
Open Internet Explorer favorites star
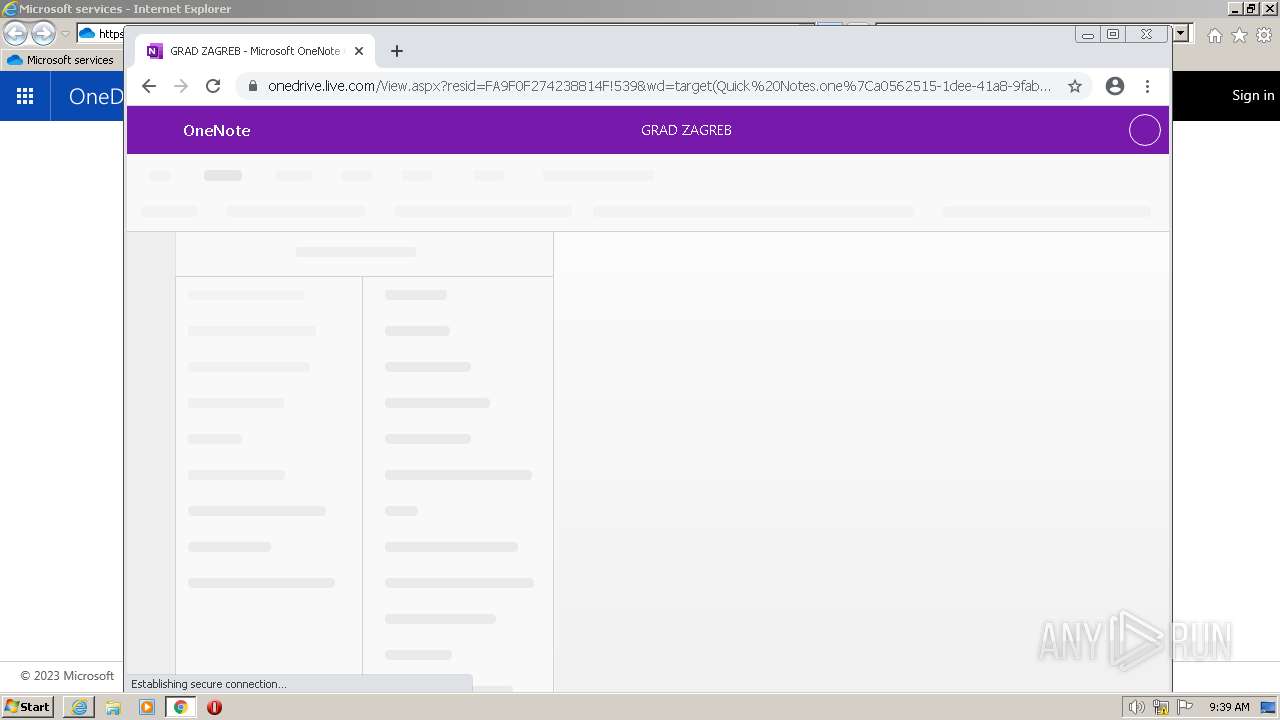(1239, 35)
